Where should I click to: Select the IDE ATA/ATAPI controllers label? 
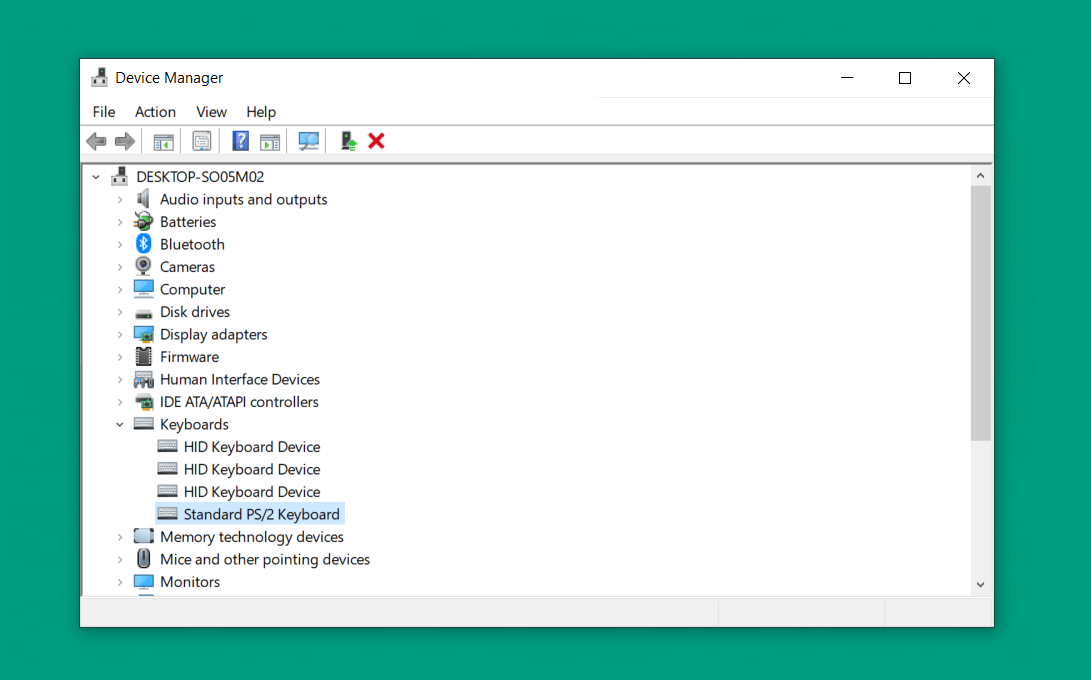click(x=239, y=402)
